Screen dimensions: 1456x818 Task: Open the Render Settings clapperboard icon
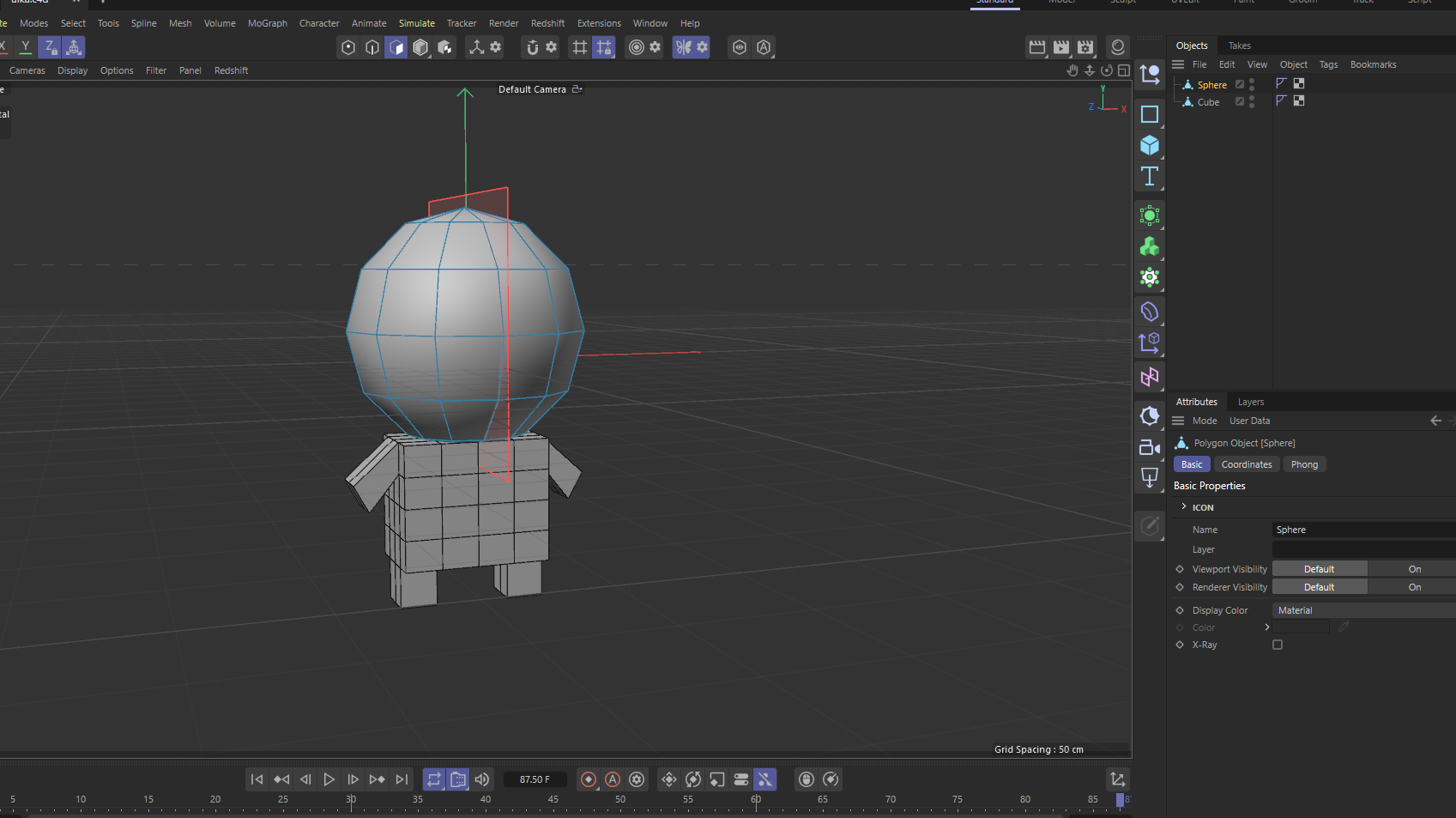pos(1085,47)
